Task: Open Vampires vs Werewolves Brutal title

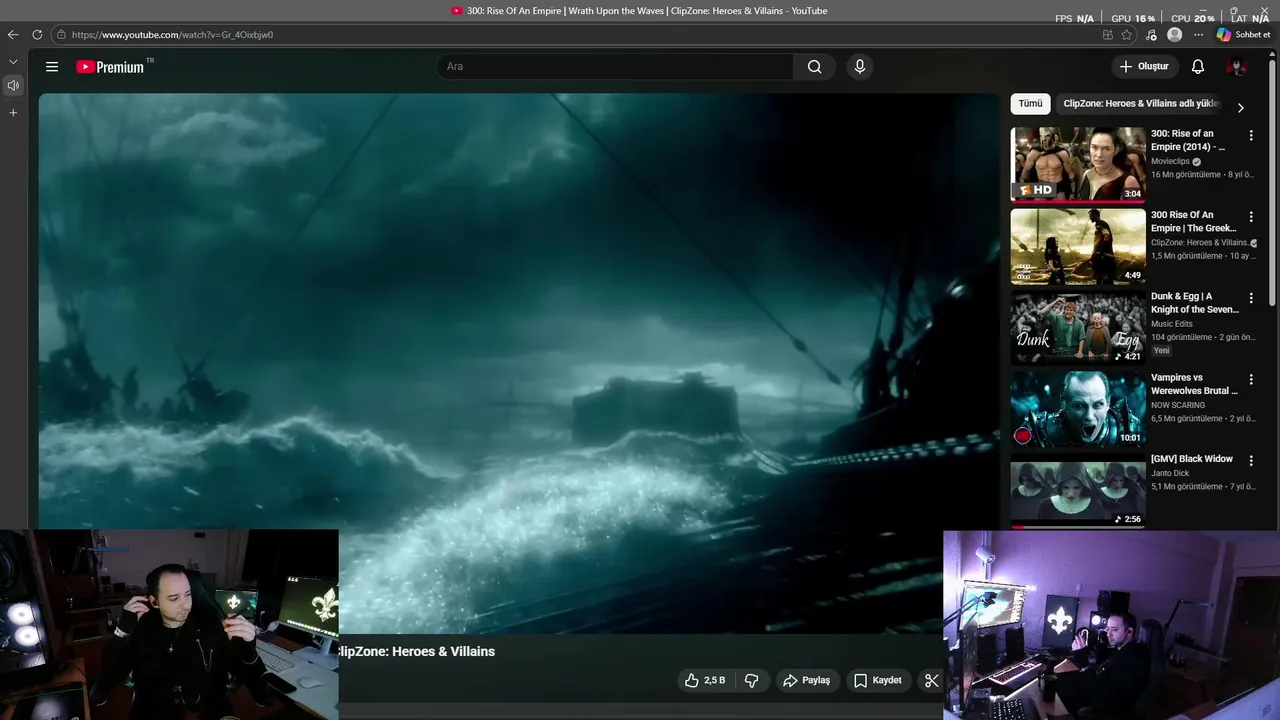Action: coord(1194,384)
